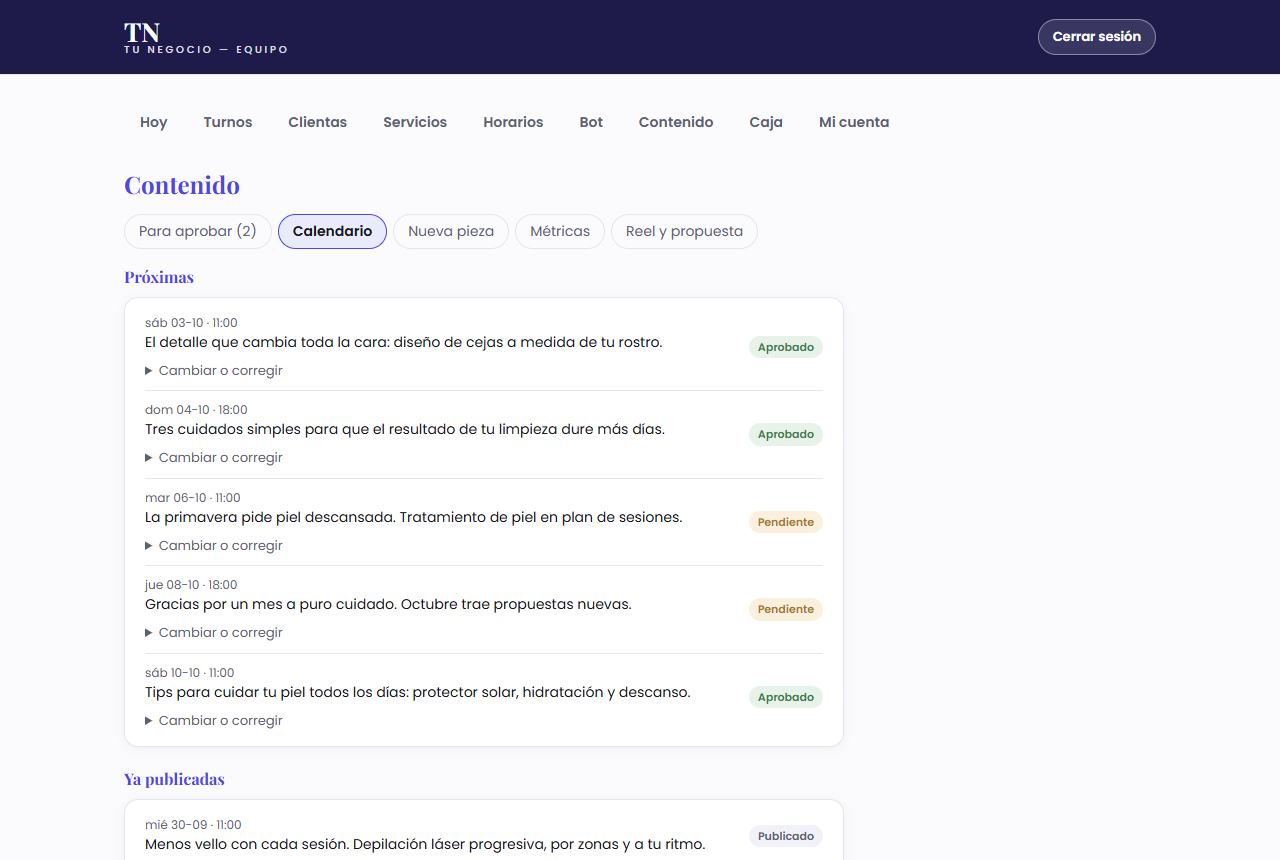Expand Cambiar o corregir under dom 04-10 post
Image resolution: width=1280 pixels, height=860 pixels.
pos(214,457)
